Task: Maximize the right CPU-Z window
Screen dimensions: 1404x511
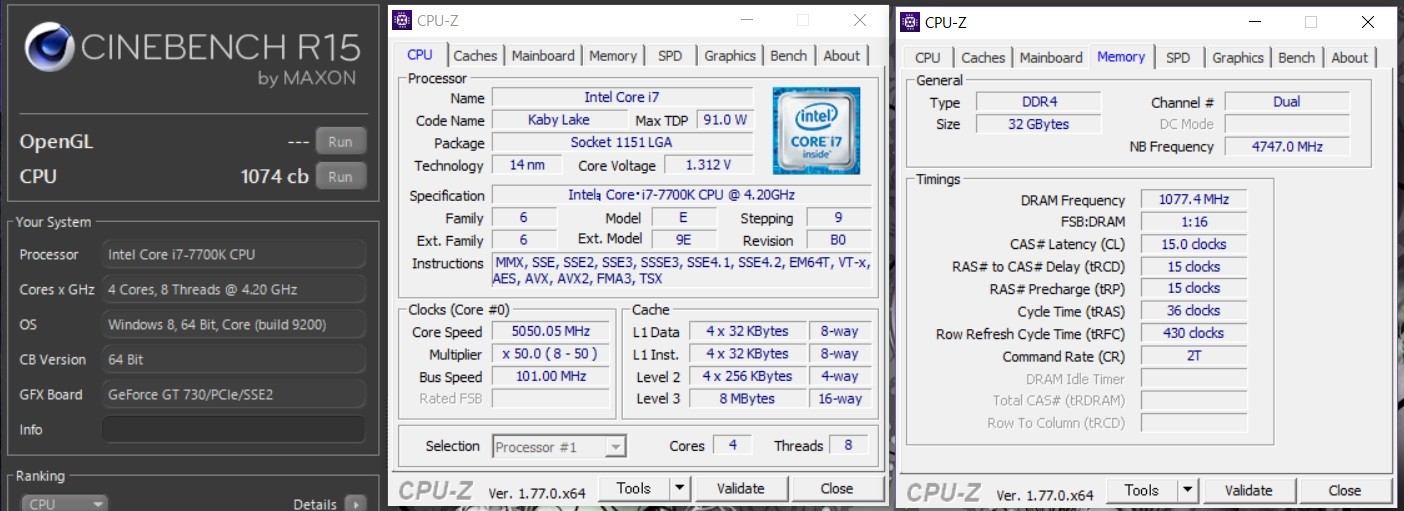Action: (1311, 21)
